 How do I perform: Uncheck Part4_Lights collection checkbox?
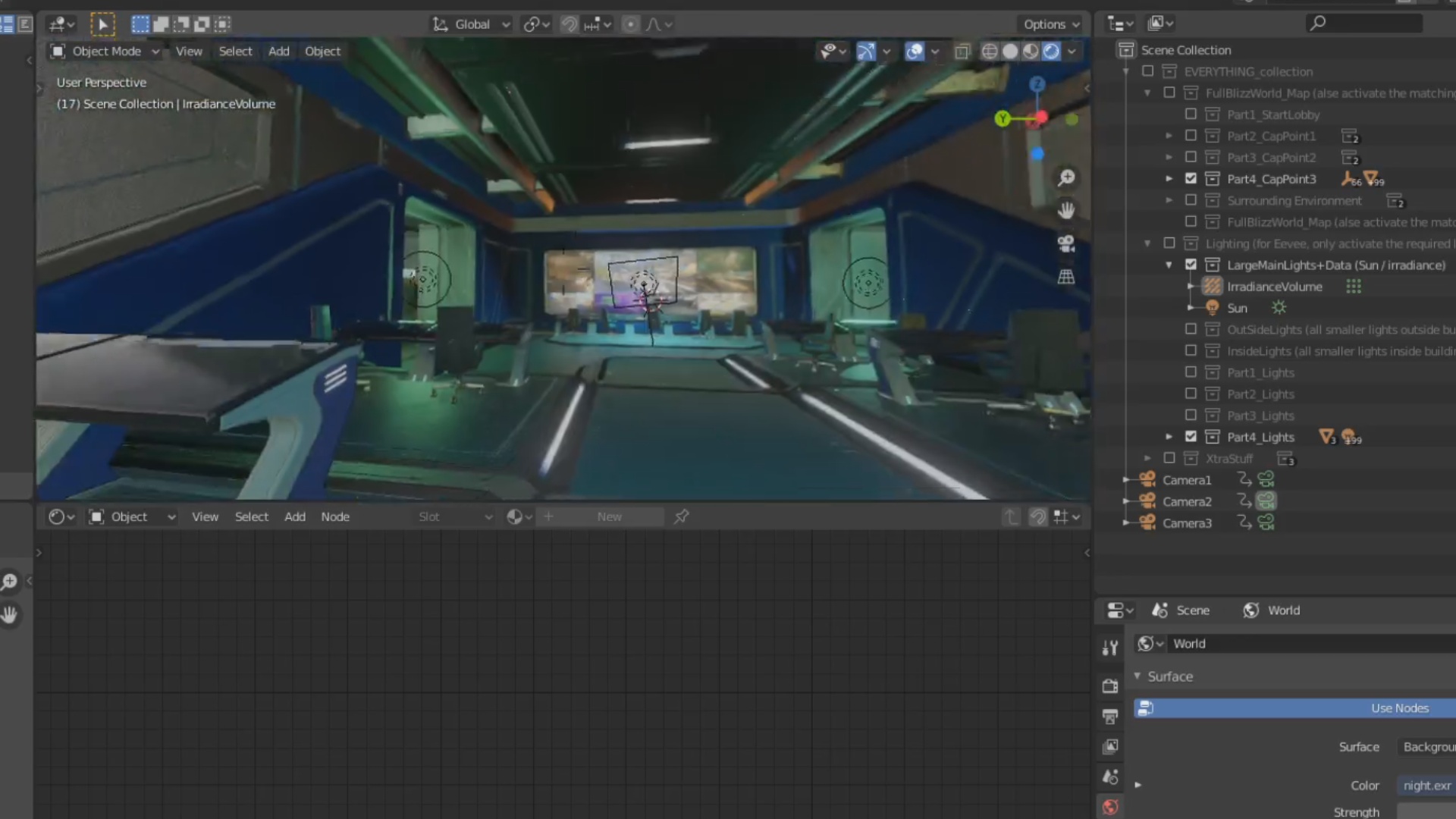(1191, 436)
